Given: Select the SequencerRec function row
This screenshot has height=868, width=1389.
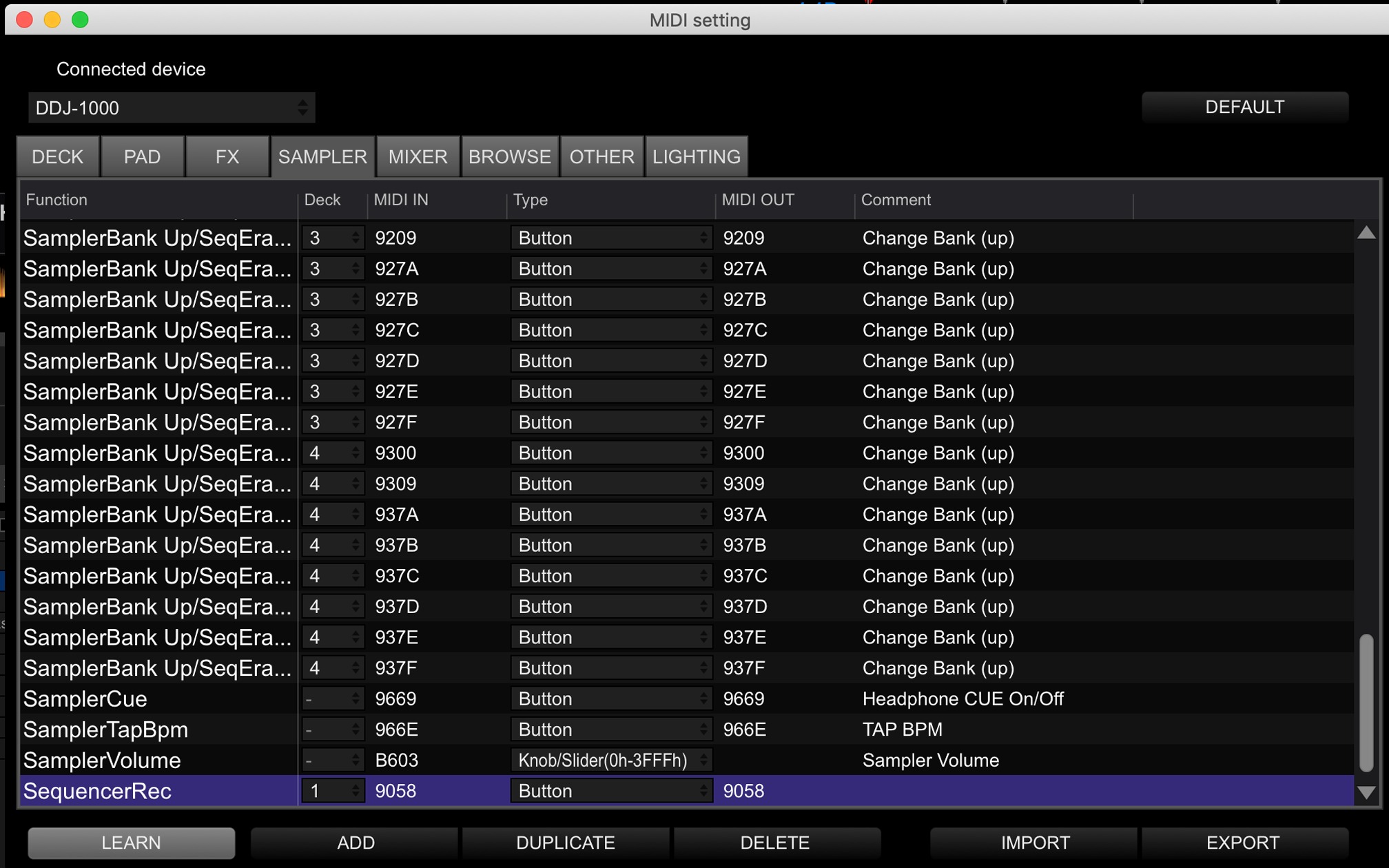Looking at the screenshot, I should (x=687, y=791).
